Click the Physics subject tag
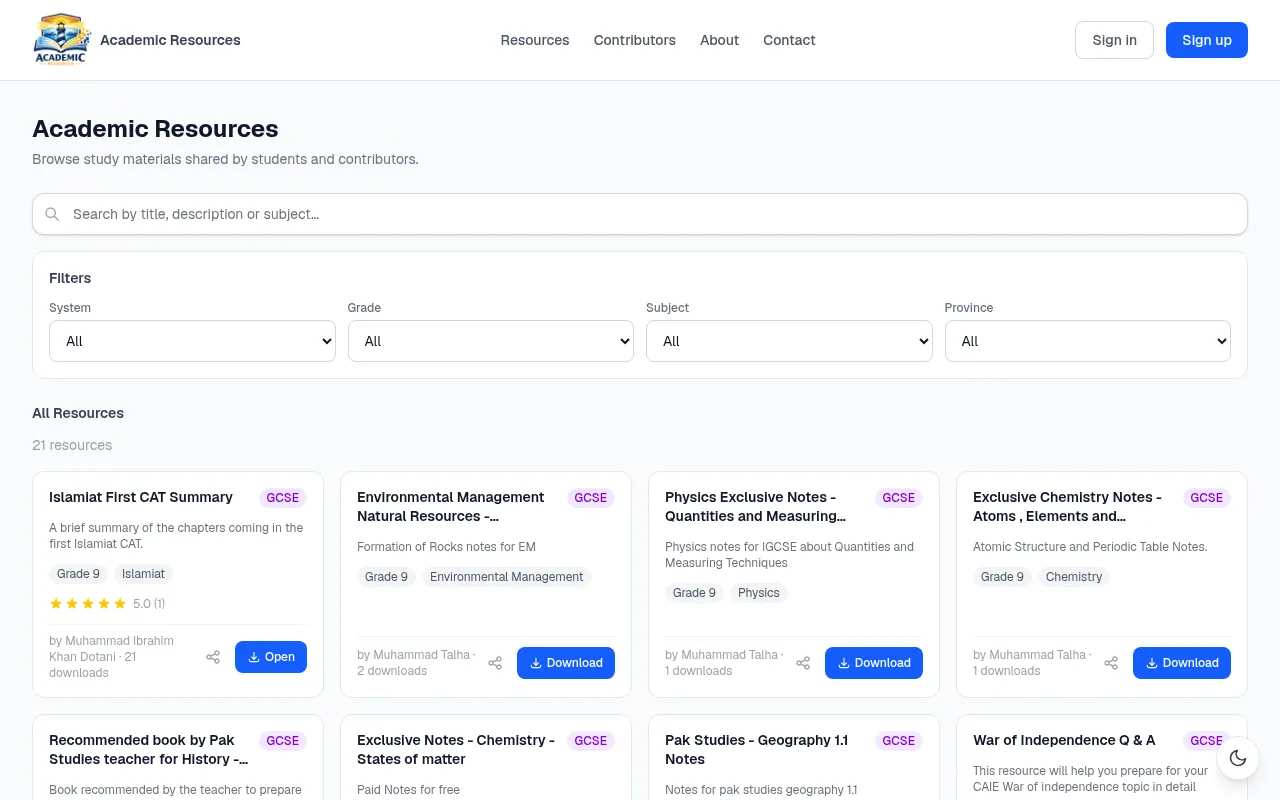The image size is (1280, 800). (x=759, y=593)
